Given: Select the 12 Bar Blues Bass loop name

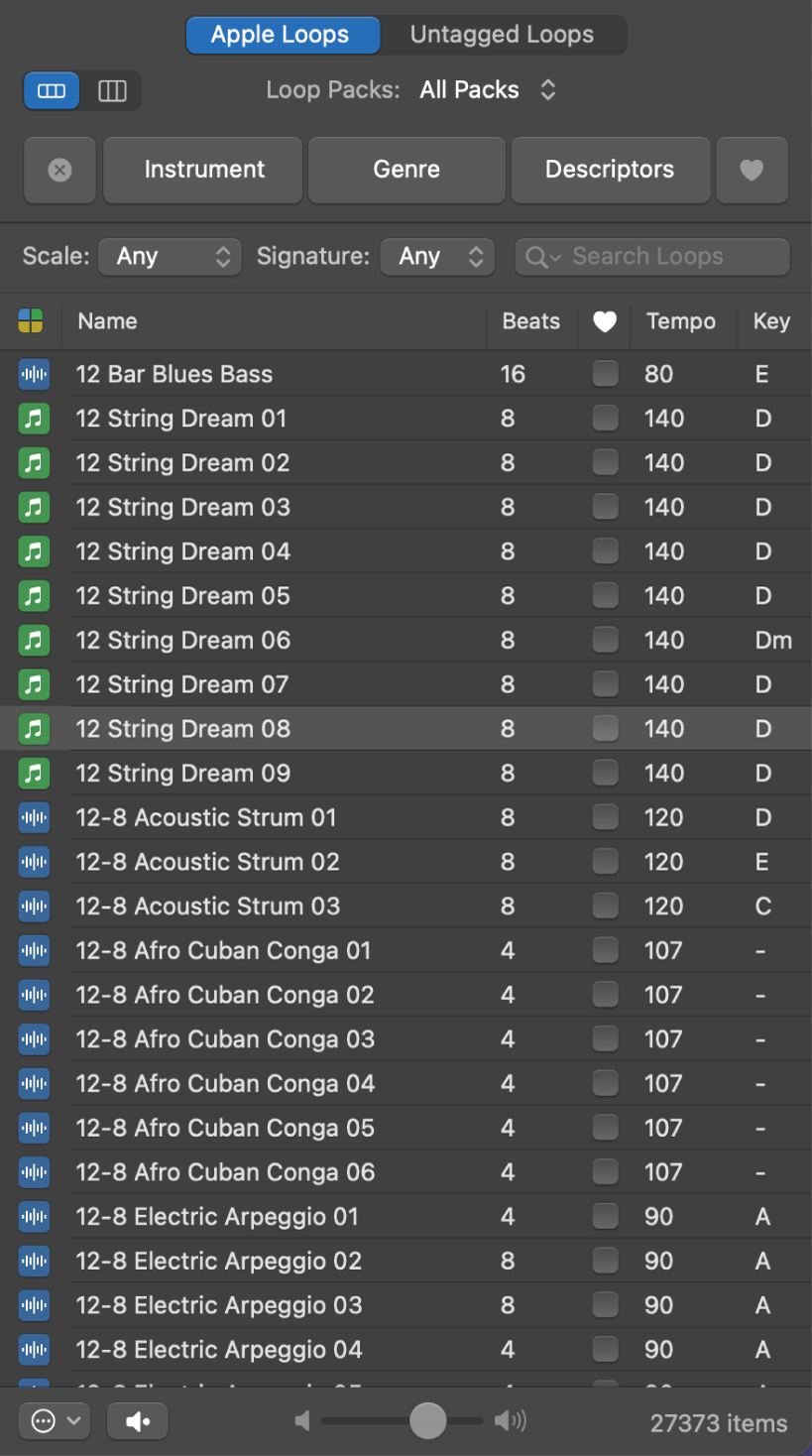Looking at the screenshot, I should point(174,374).
